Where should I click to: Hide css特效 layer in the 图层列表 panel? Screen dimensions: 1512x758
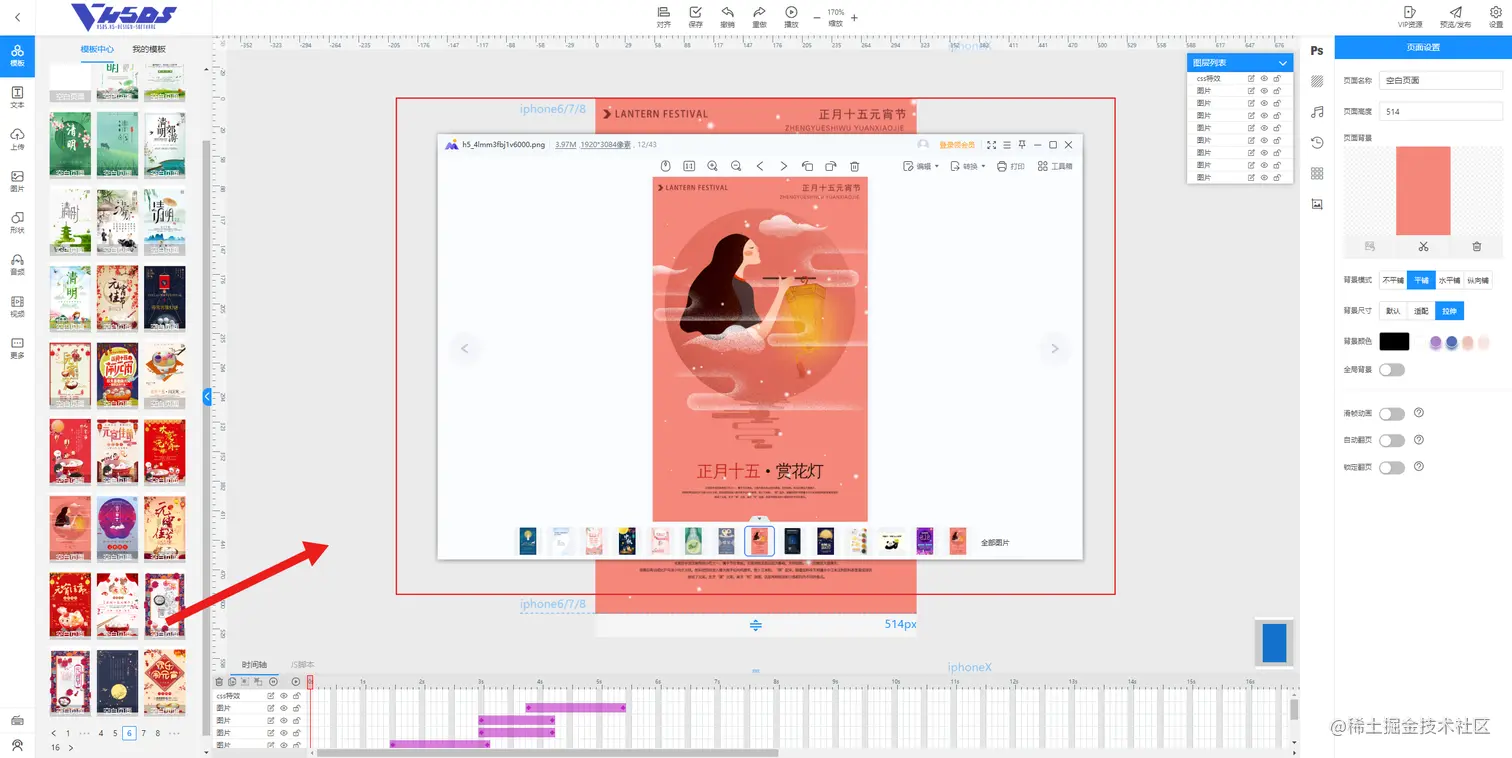1264,78
